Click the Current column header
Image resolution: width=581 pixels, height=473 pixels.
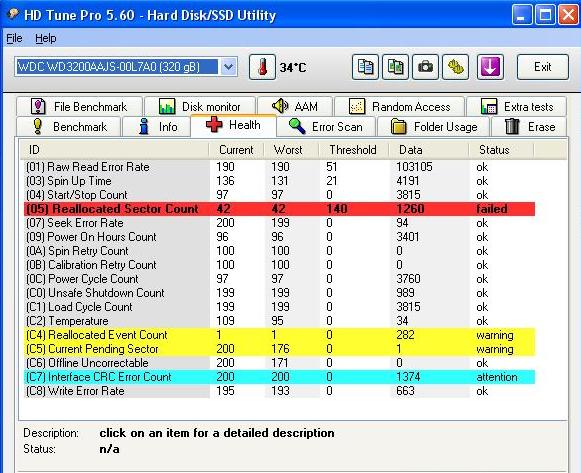pos(236,150)
